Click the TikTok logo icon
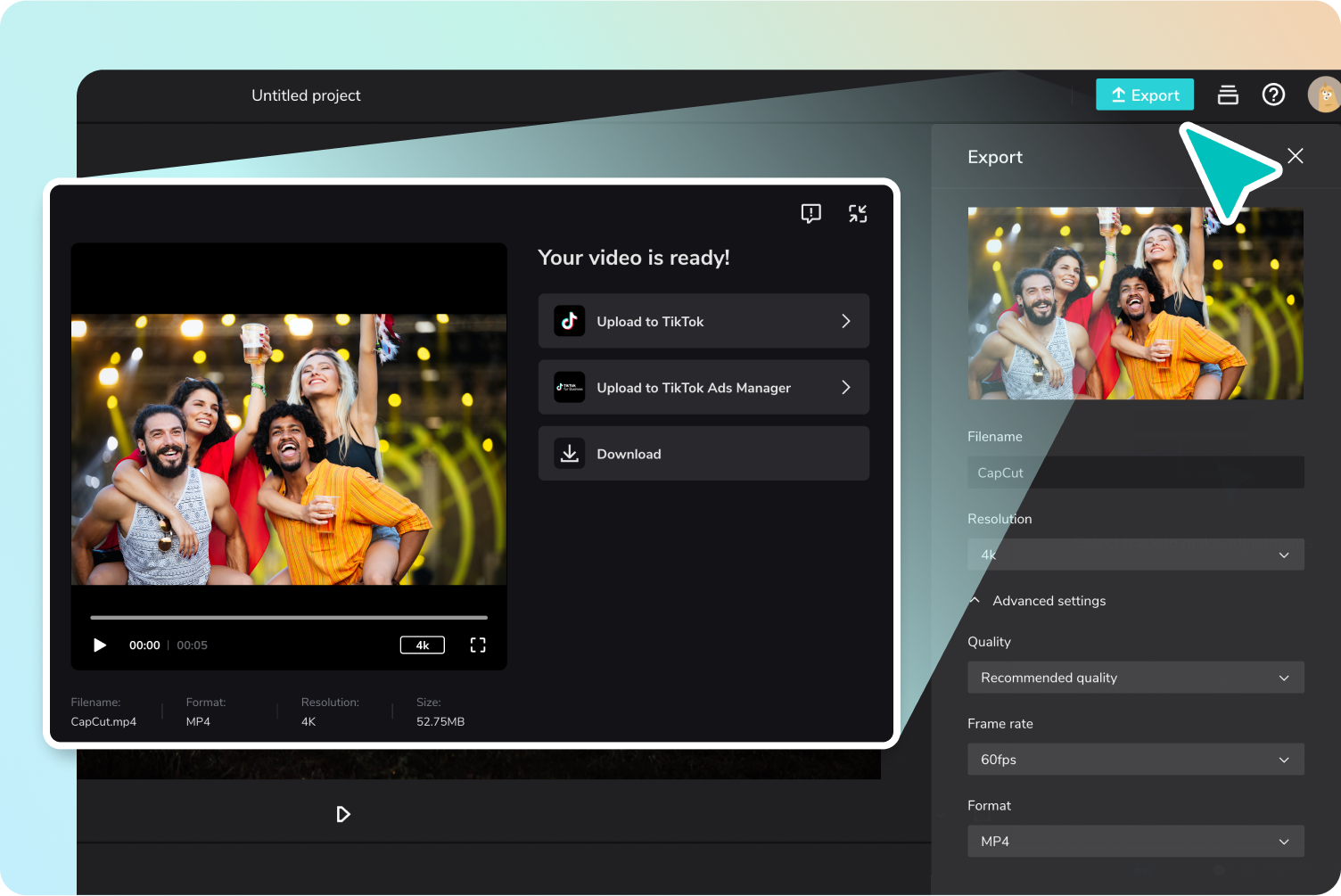This screenshot has height=896, width=1341. 569,321
